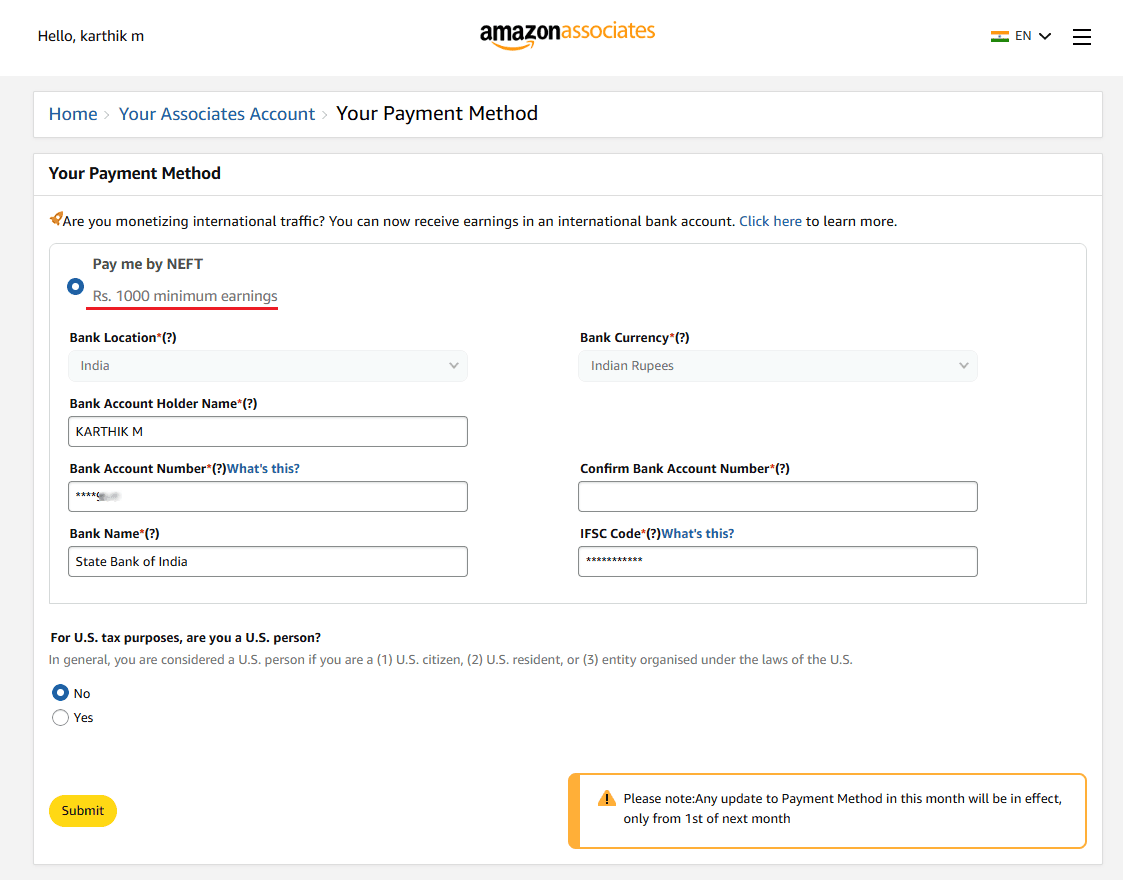Click the rocket icon beside international traffic notice
The height and width of the screenshot is (880, 1123).
coord(56,219)
